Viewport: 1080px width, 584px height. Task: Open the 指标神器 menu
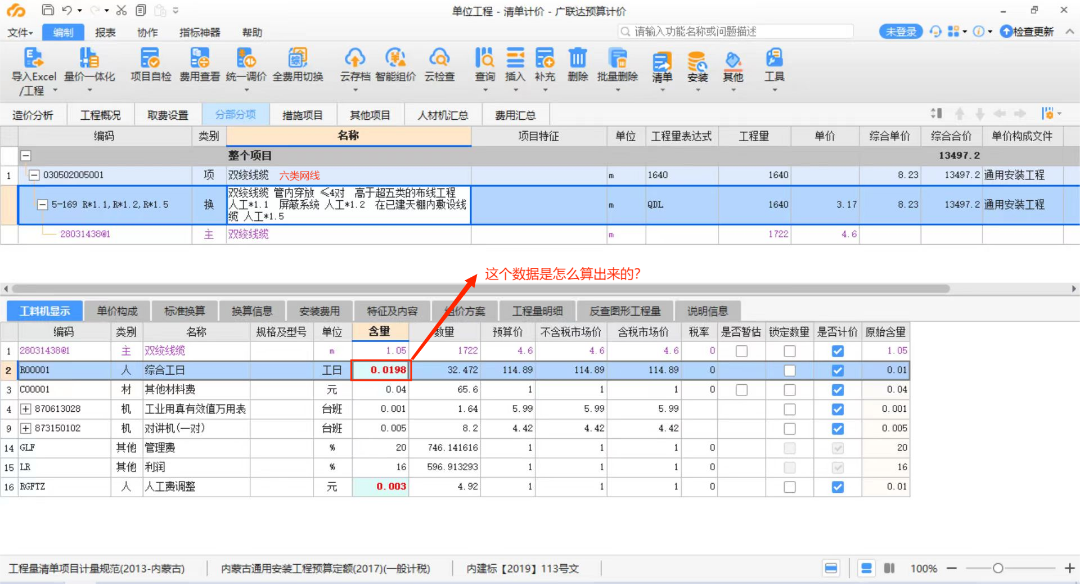click(x=200, y=32)
